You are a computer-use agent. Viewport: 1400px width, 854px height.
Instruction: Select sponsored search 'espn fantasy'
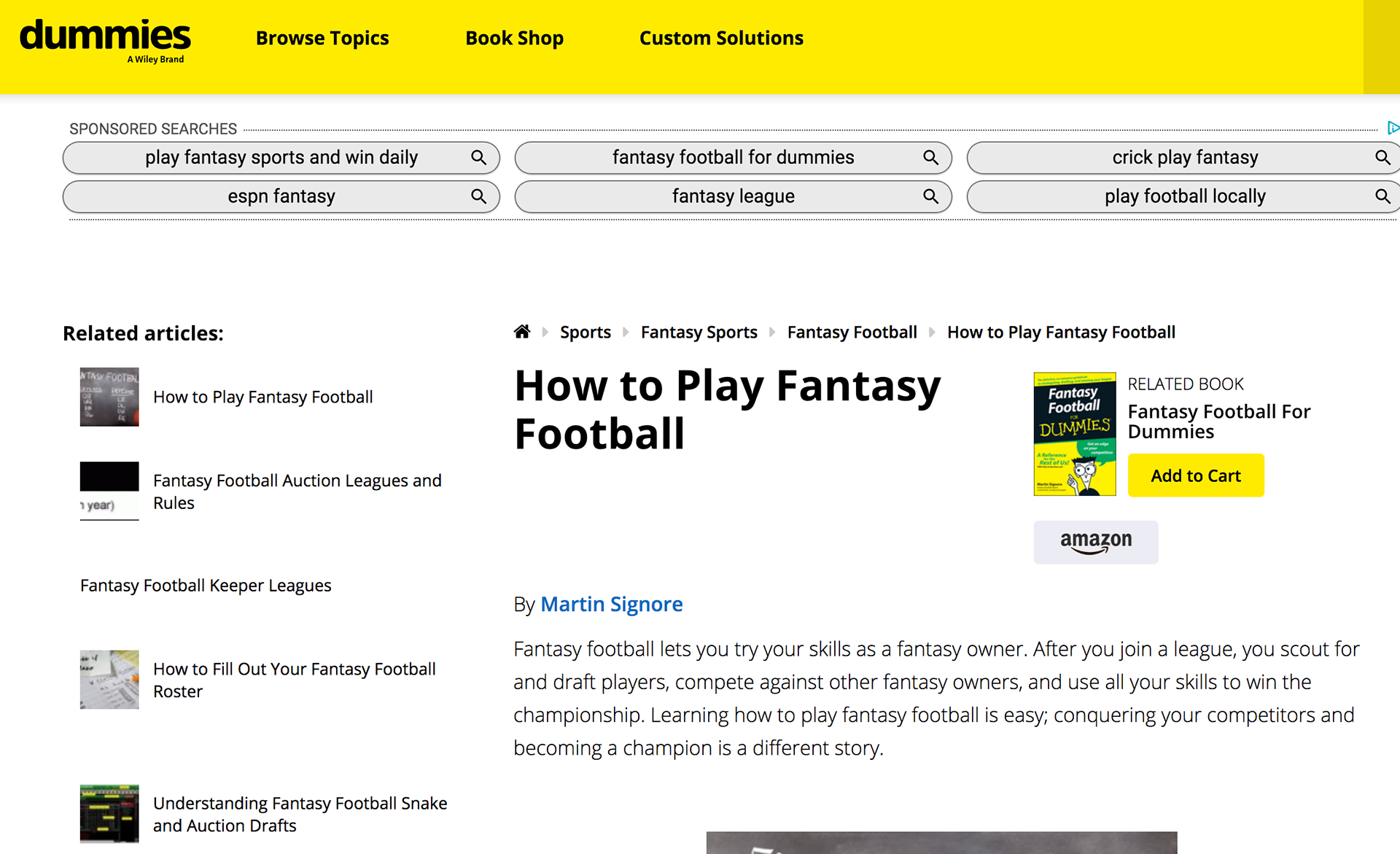[281, 197]
